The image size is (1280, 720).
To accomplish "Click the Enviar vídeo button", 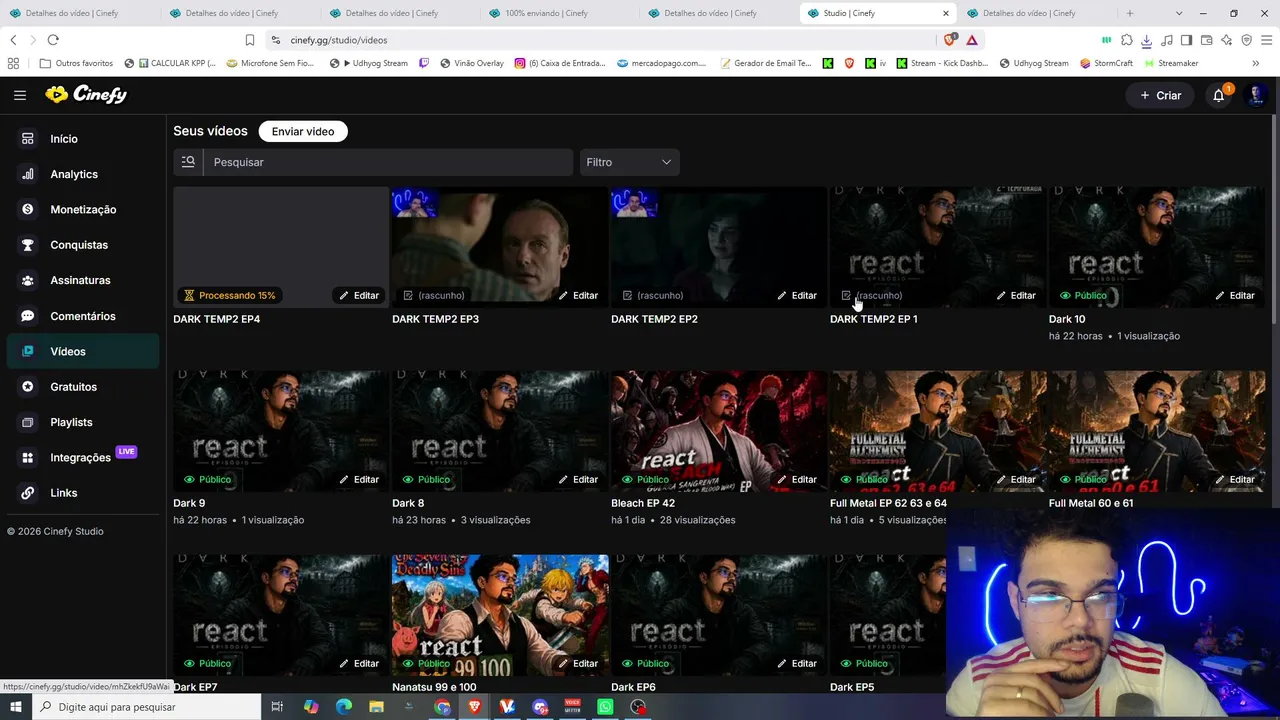I will tap(303, 131).
